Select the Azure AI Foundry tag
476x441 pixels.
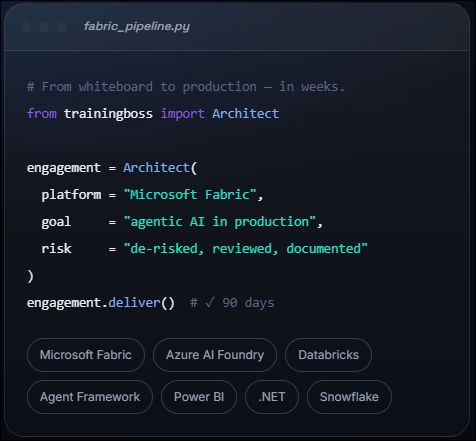(215, 355)
